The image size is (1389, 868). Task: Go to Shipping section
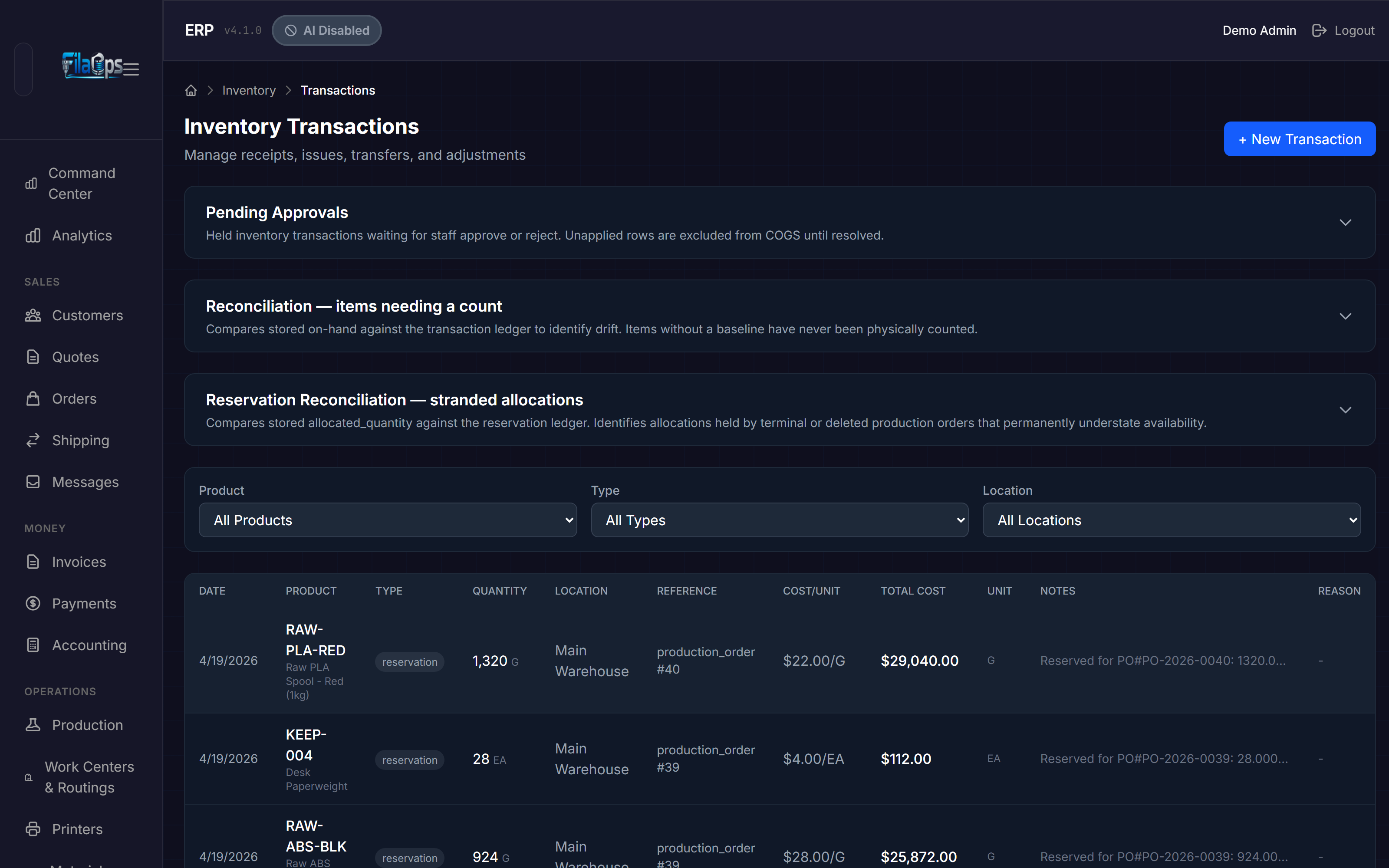coord(81,441)
